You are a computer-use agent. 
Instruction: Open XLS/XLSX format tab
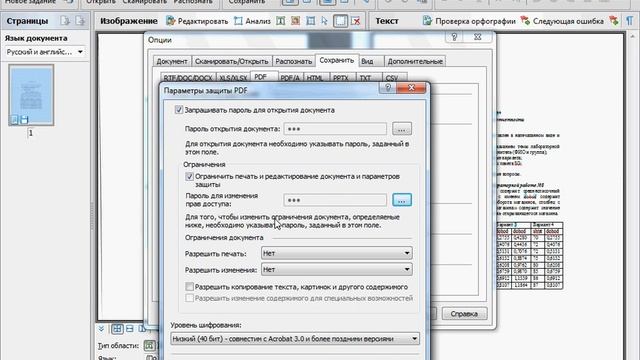pos(233,78)
